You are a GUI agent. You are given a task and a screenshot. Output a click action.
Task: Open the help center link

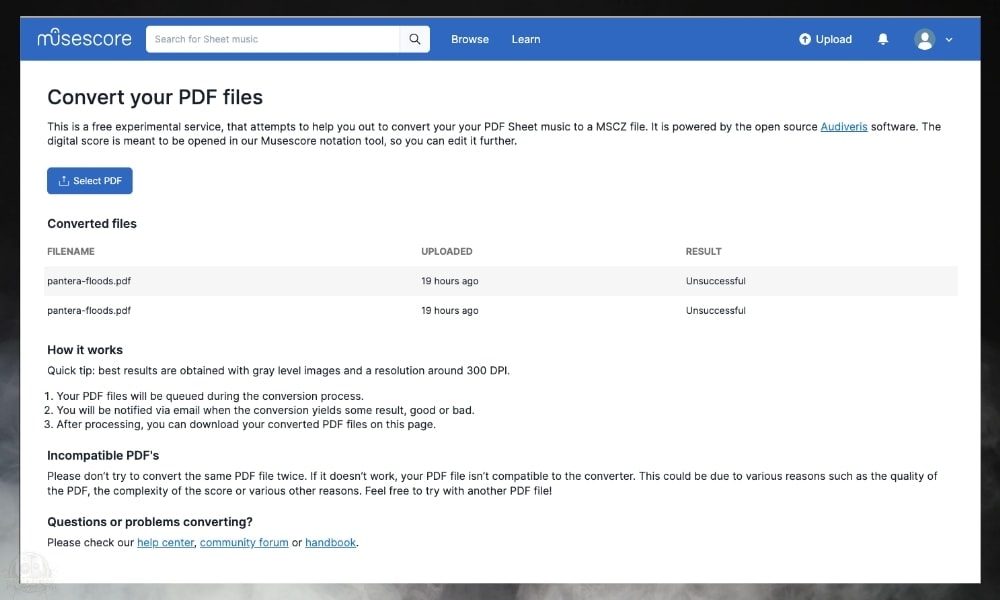(x=166, y=542)
